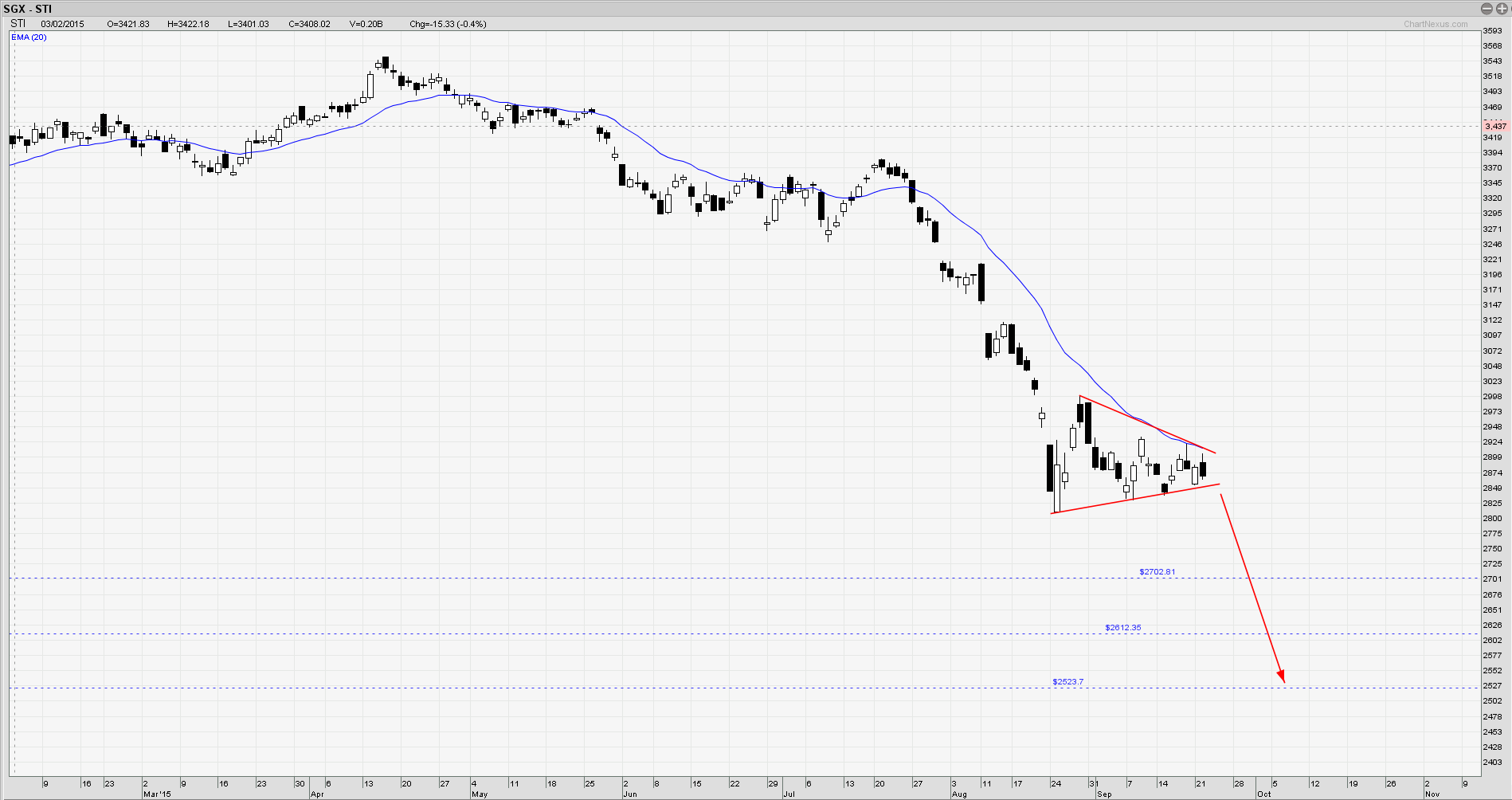Click the V=0.20B volume readout
This screenshot has width=1512, height=800.
[366, 24]
